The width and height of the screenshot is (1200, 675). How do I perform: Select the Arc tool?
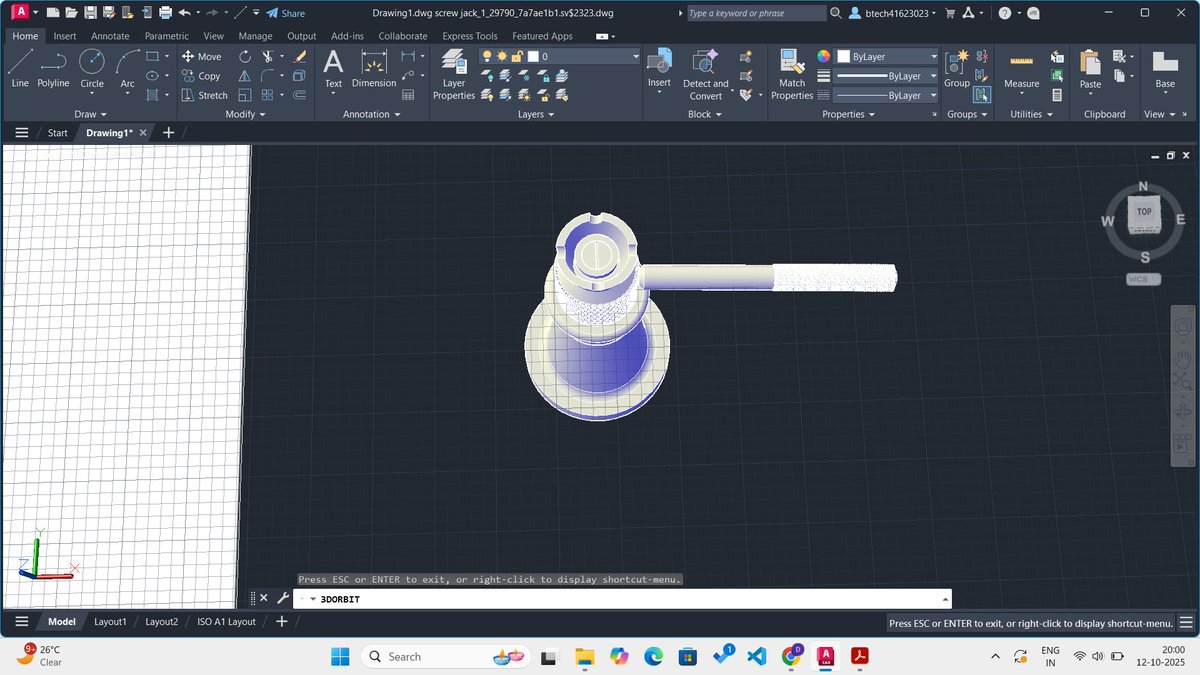[x=127, y=68]
